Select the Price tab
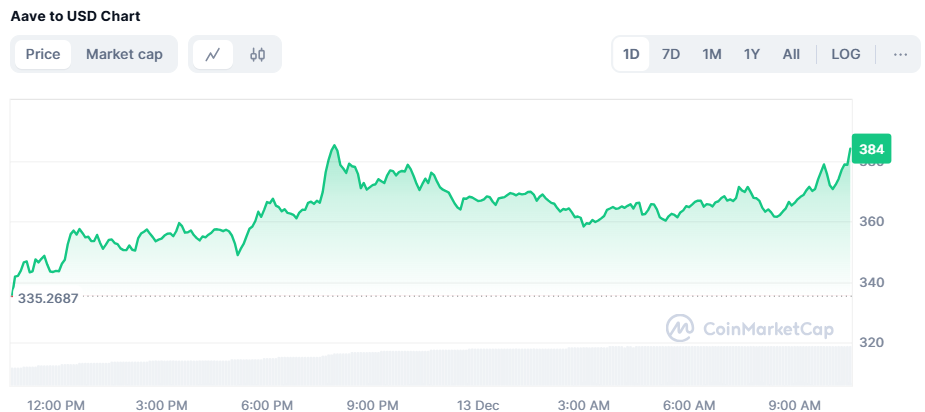The width and height of the screenshot is (925, 412). (x=43, y=54)
